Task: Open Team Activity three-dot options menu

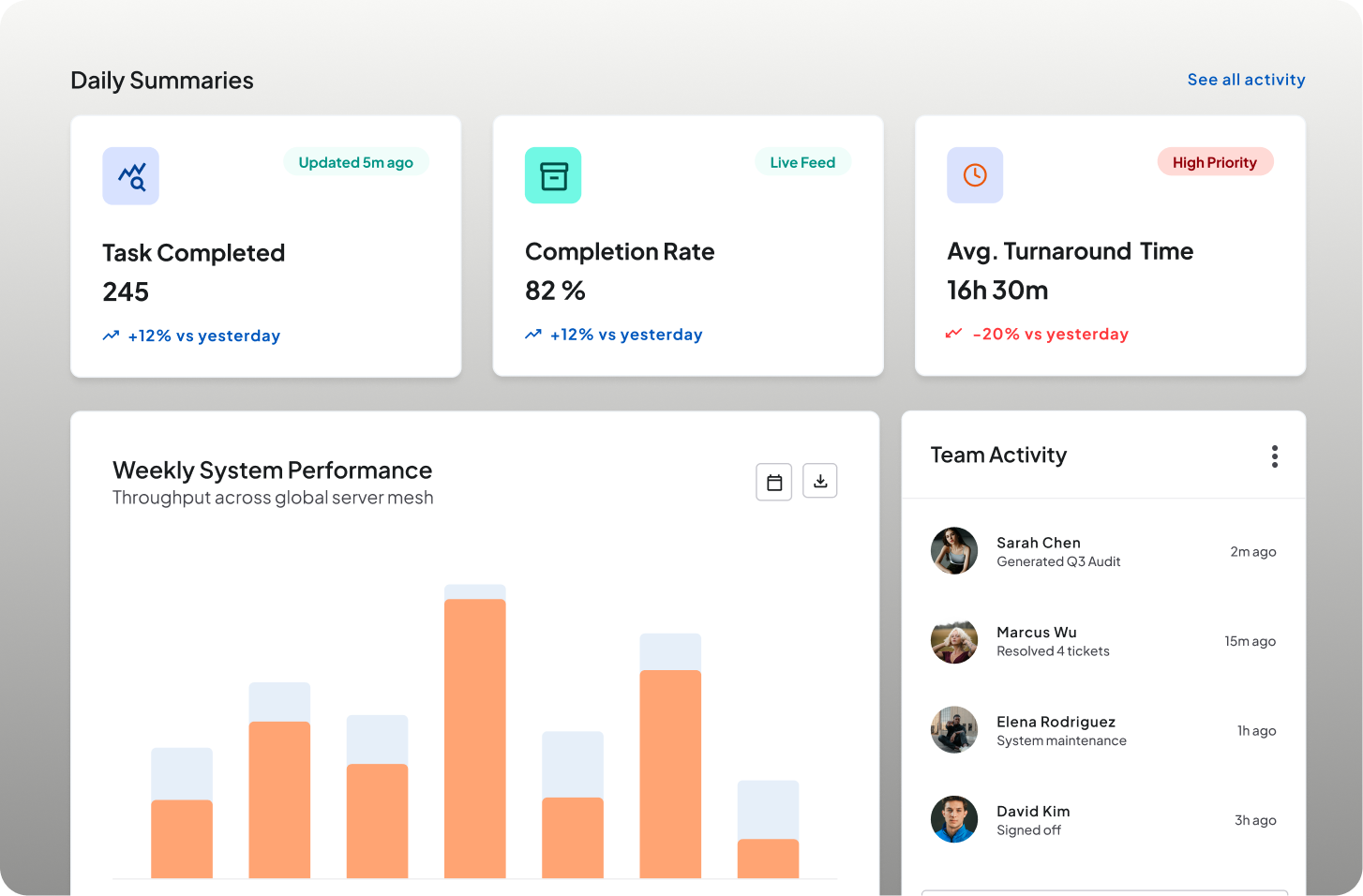Action: pyautogui.click(x=1274, y=456)
